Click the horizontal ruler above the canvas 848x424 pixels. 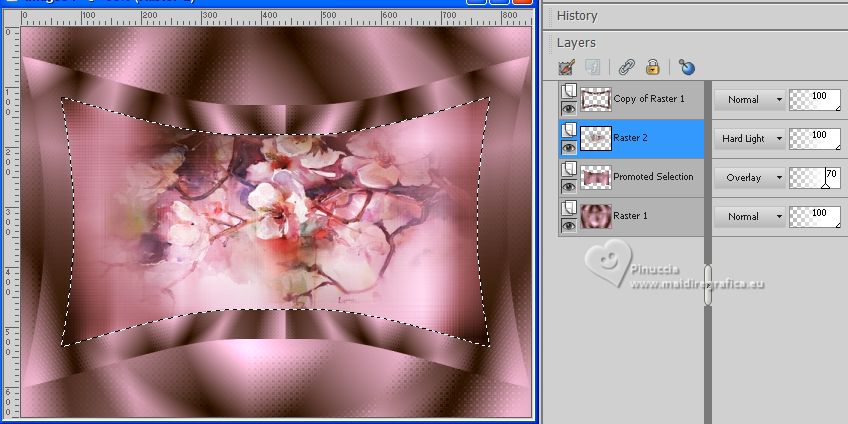click(x=276, y=18)
